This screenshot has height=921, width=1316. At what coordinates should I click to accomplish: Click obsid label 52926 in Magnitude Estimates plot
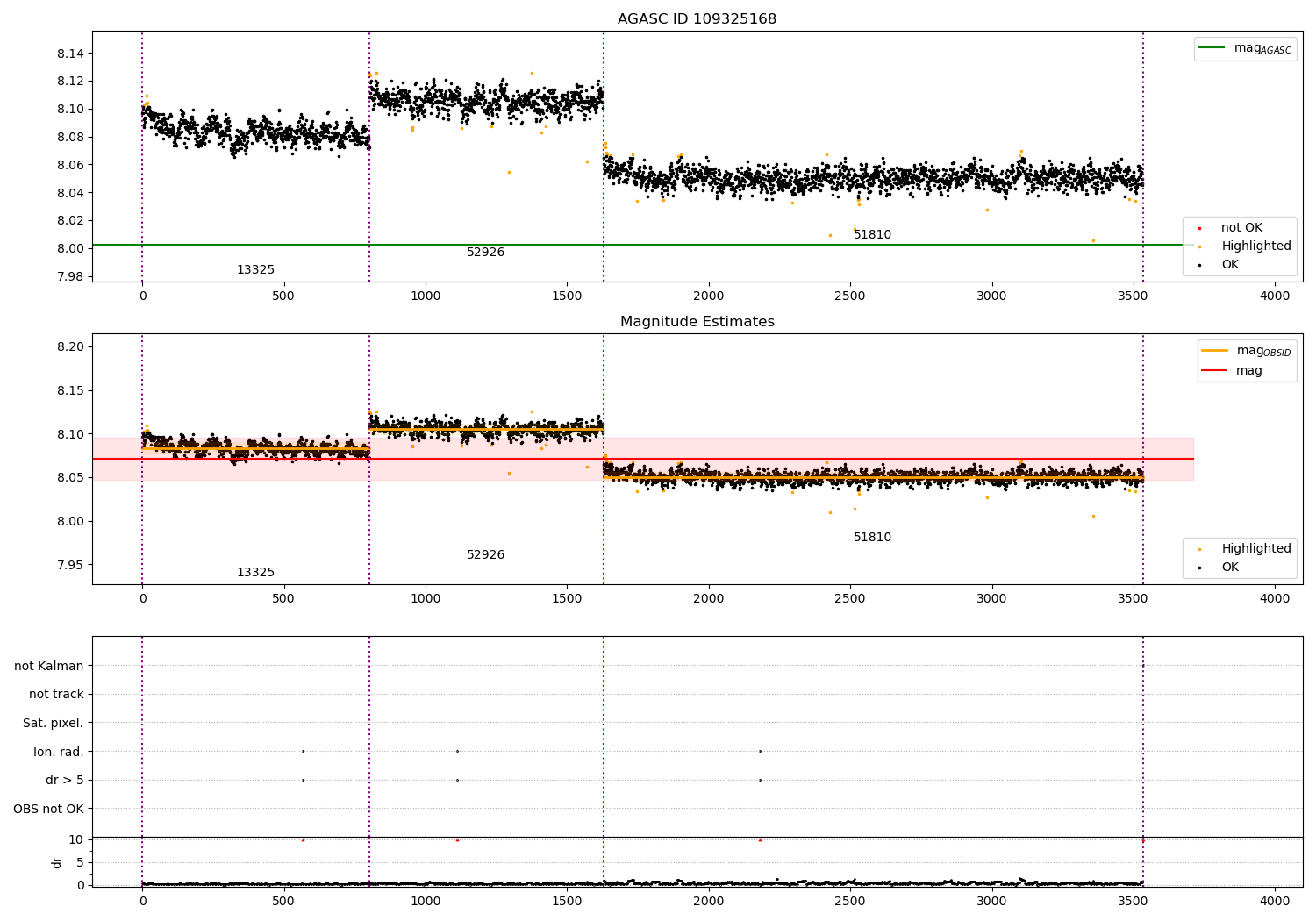[485, 554]
